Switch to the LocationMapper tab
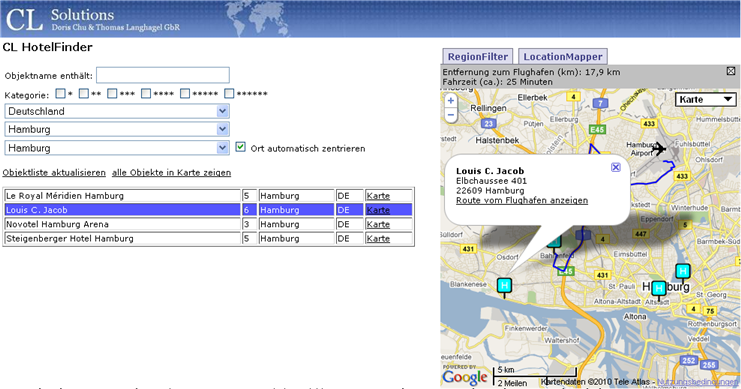The width and height of the screenshot is (741, 389). (563, 57)
